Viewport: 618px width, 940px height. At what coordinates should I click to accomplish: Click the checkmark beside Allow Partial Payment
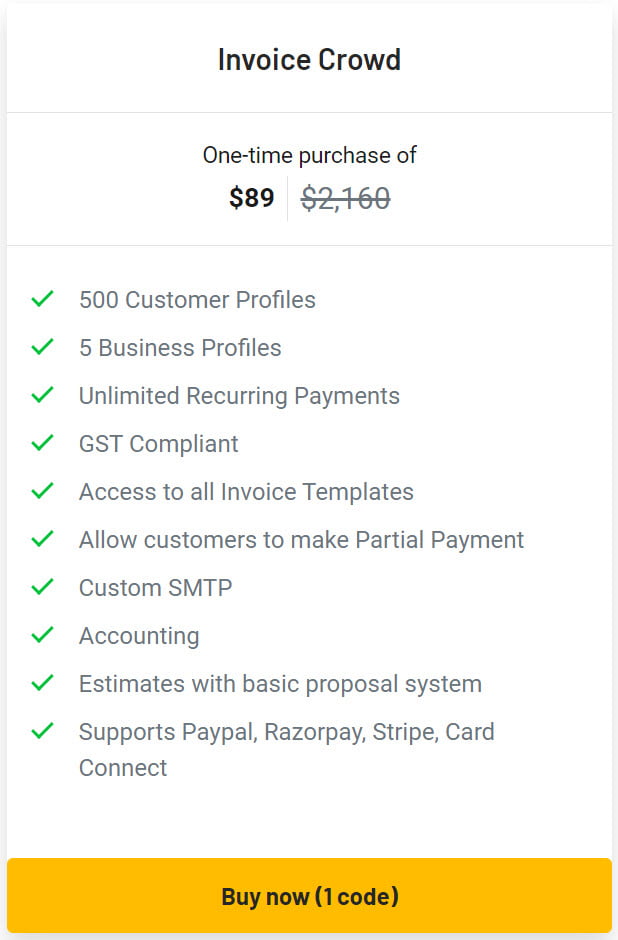(x=42, y=537)
